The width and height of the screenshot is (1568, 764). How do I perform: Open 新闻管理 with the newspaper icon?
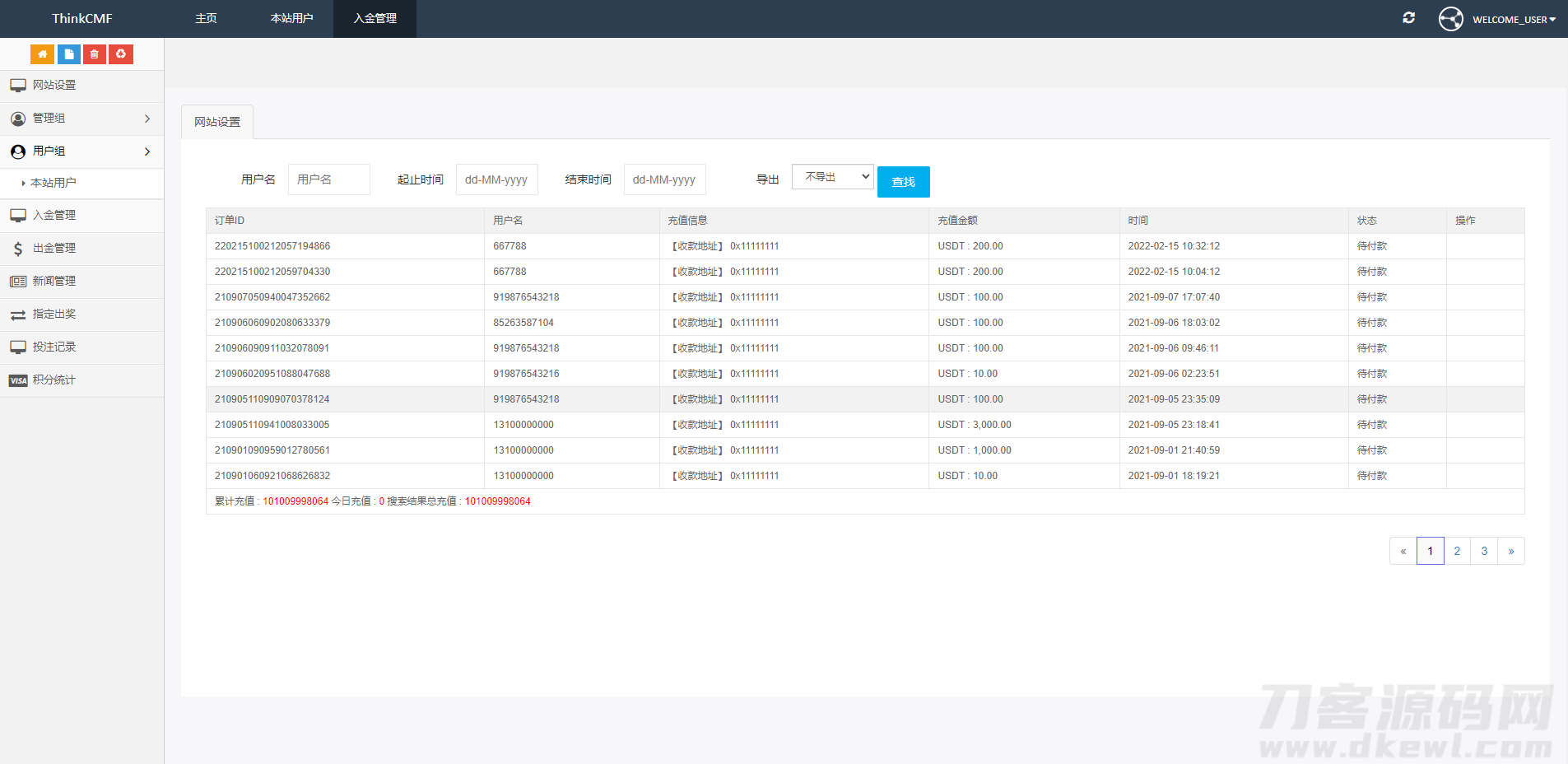54,282
